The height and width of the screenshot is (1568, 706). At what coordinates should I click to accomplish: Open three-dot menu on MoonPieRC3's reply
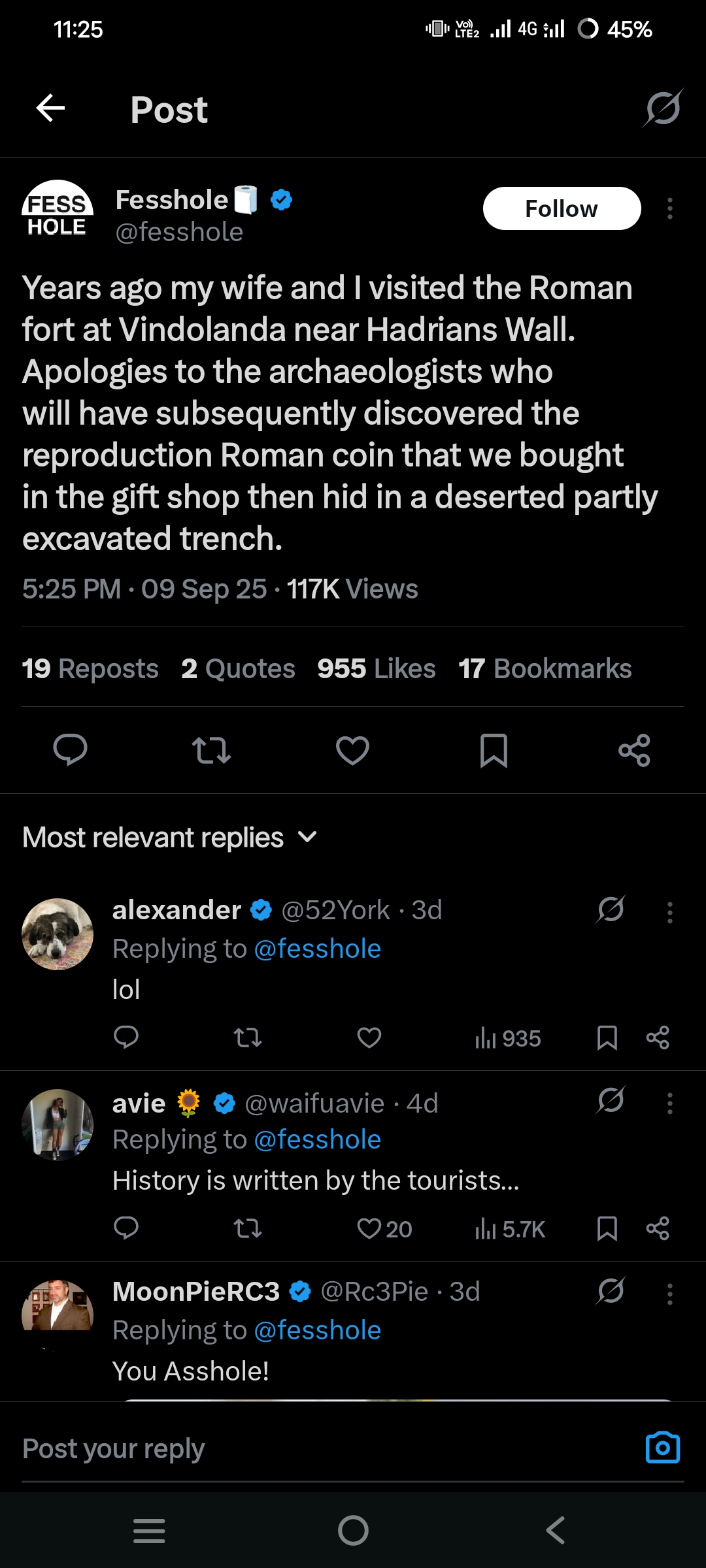pos(669,1294)
